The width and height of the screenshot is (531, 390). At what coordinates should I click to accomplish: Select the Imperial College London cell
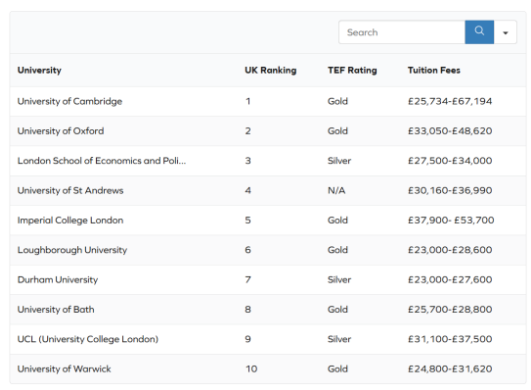coord(70,220)
